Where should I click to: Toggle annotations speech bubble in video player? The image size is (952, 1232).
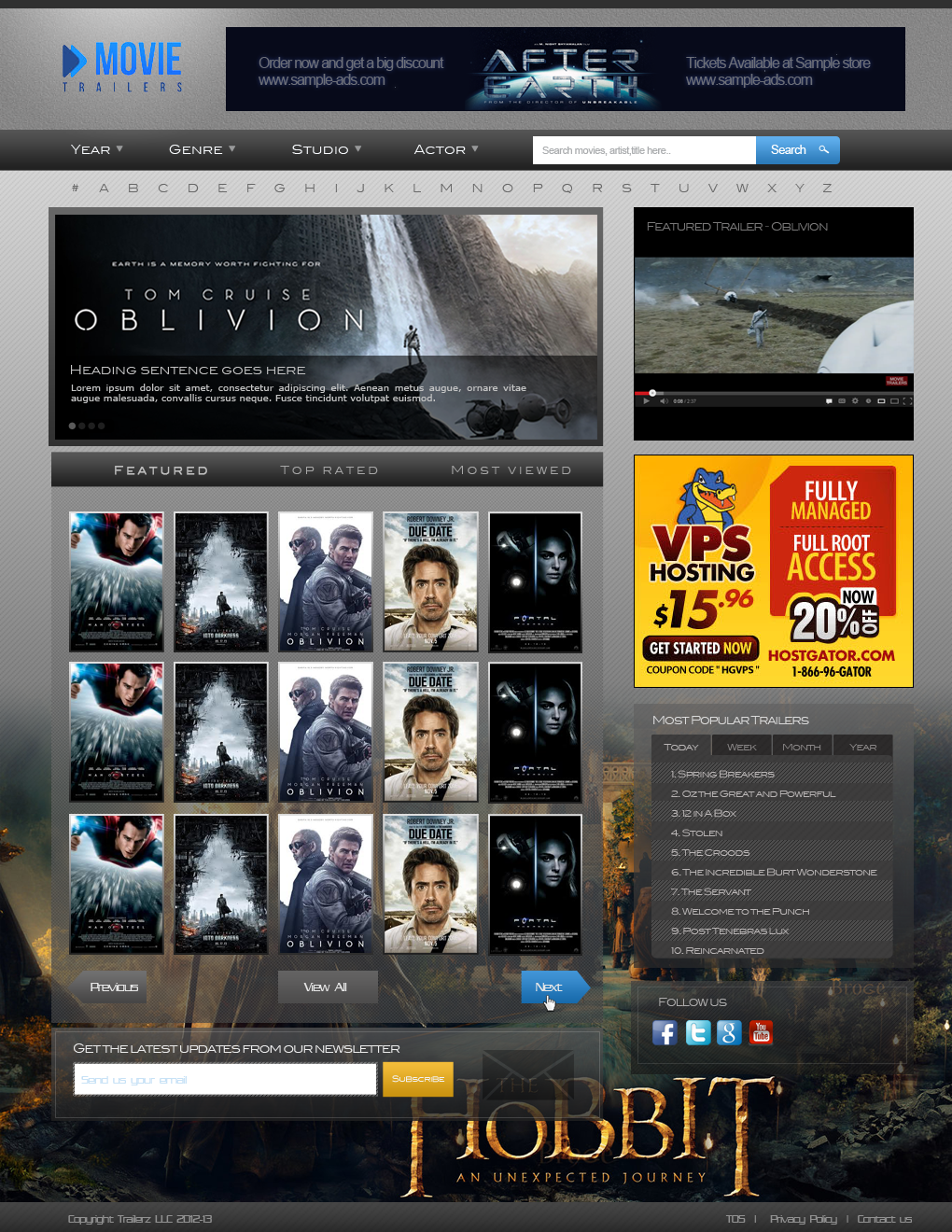pyautogui.click(x=829, y=401)
